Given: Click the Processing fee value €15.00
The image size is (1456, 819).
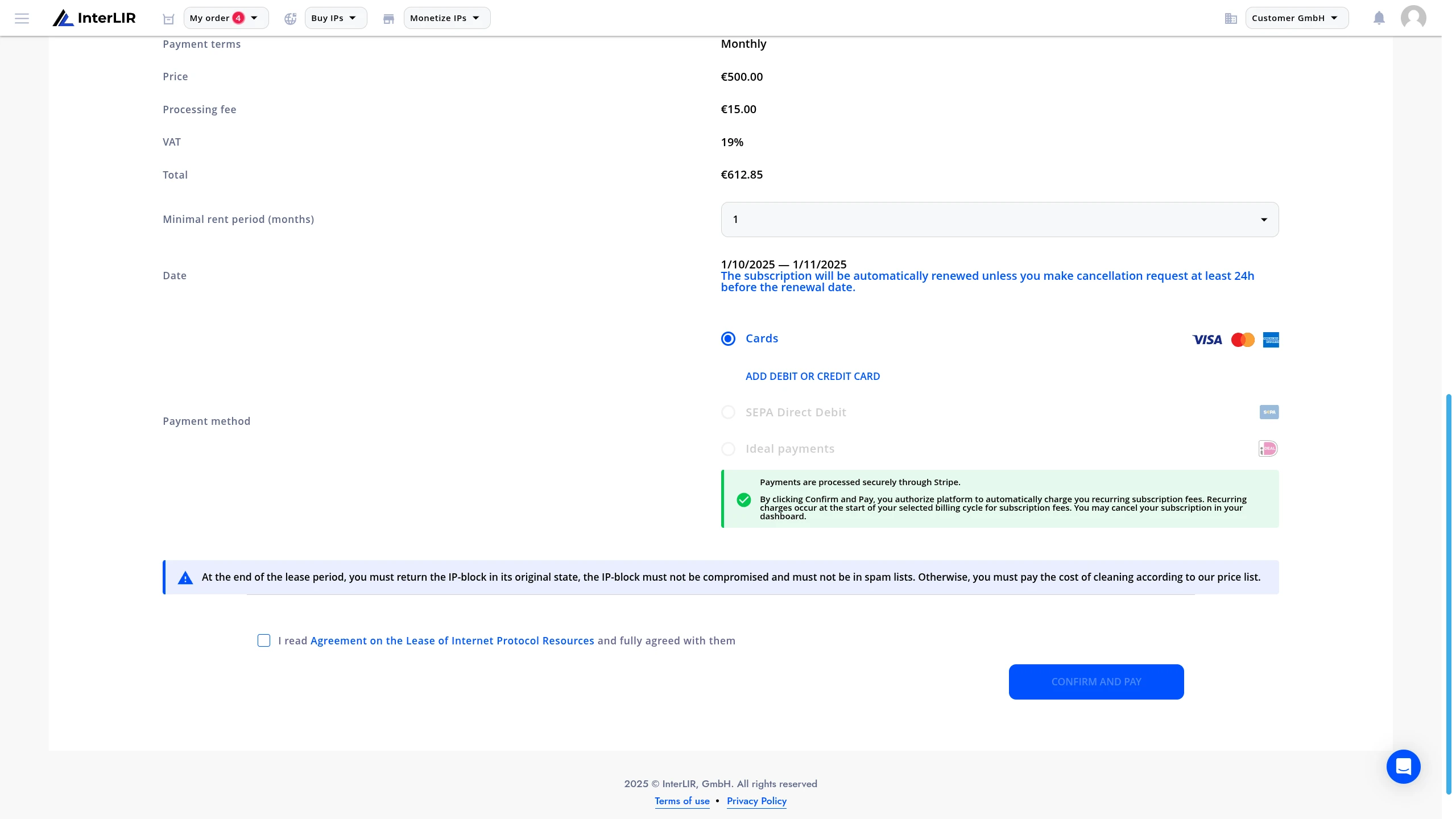Looking at the screenshot, I should tap(738, 109).
